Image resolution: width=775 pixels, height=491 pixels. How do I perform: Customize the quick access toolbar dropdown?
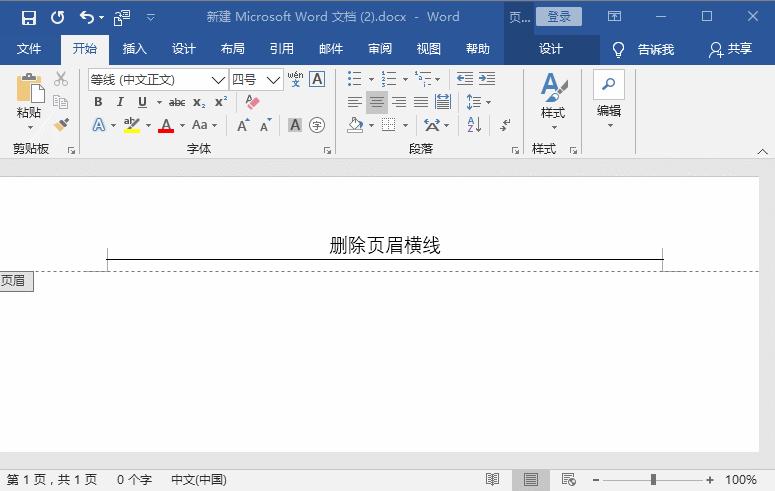(x=151, y=18)
